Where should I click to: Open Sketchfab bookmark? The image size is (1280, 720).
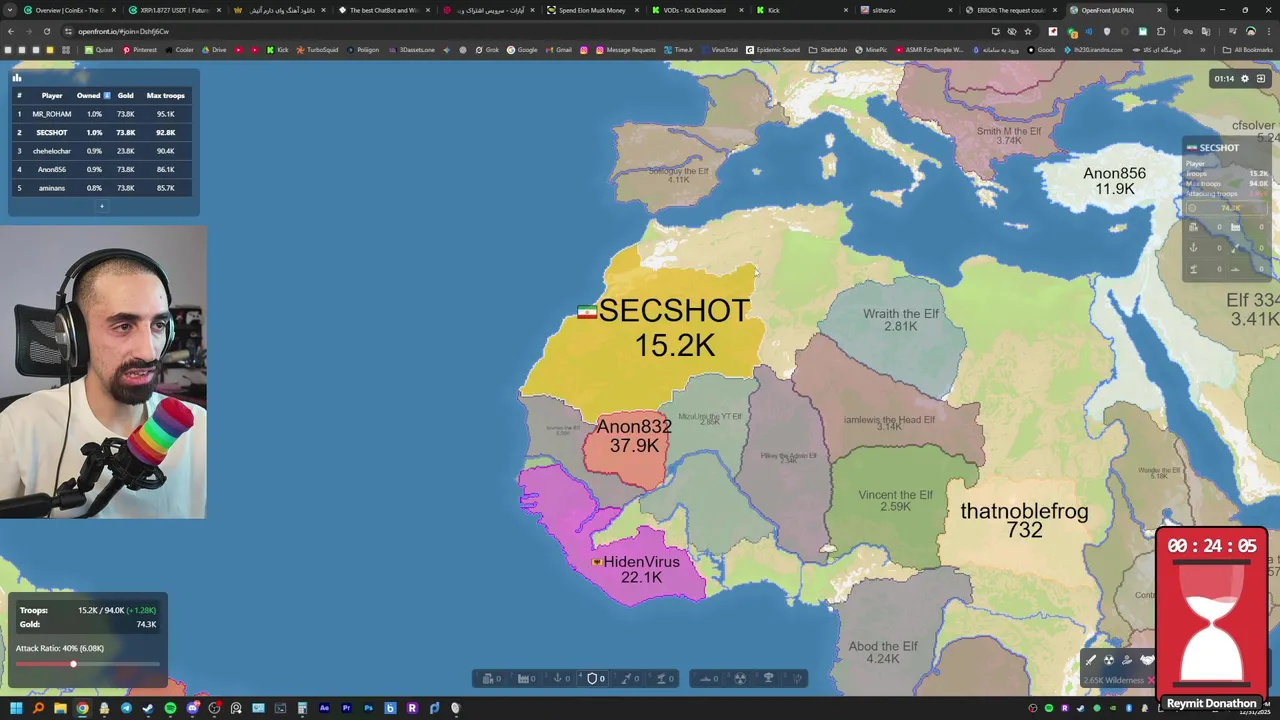828,49
